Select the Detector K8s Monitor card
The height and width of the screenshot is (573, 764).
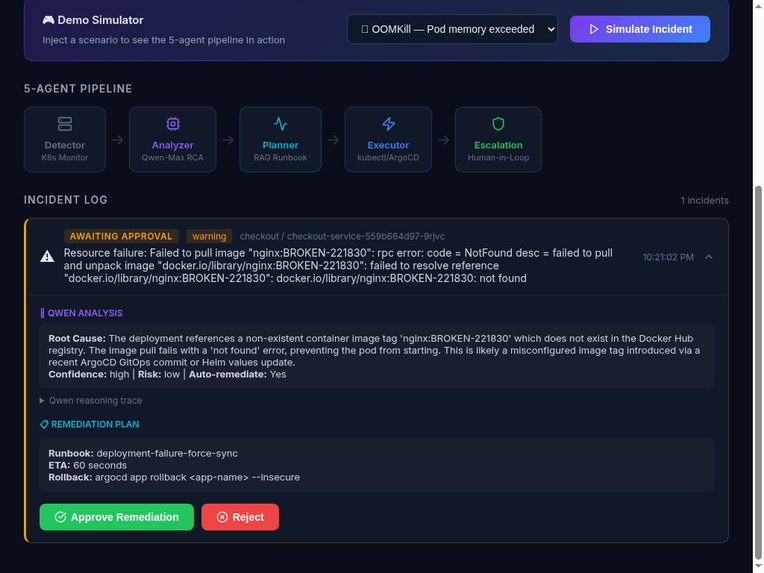pyautogui.click(x=65, y=139)
